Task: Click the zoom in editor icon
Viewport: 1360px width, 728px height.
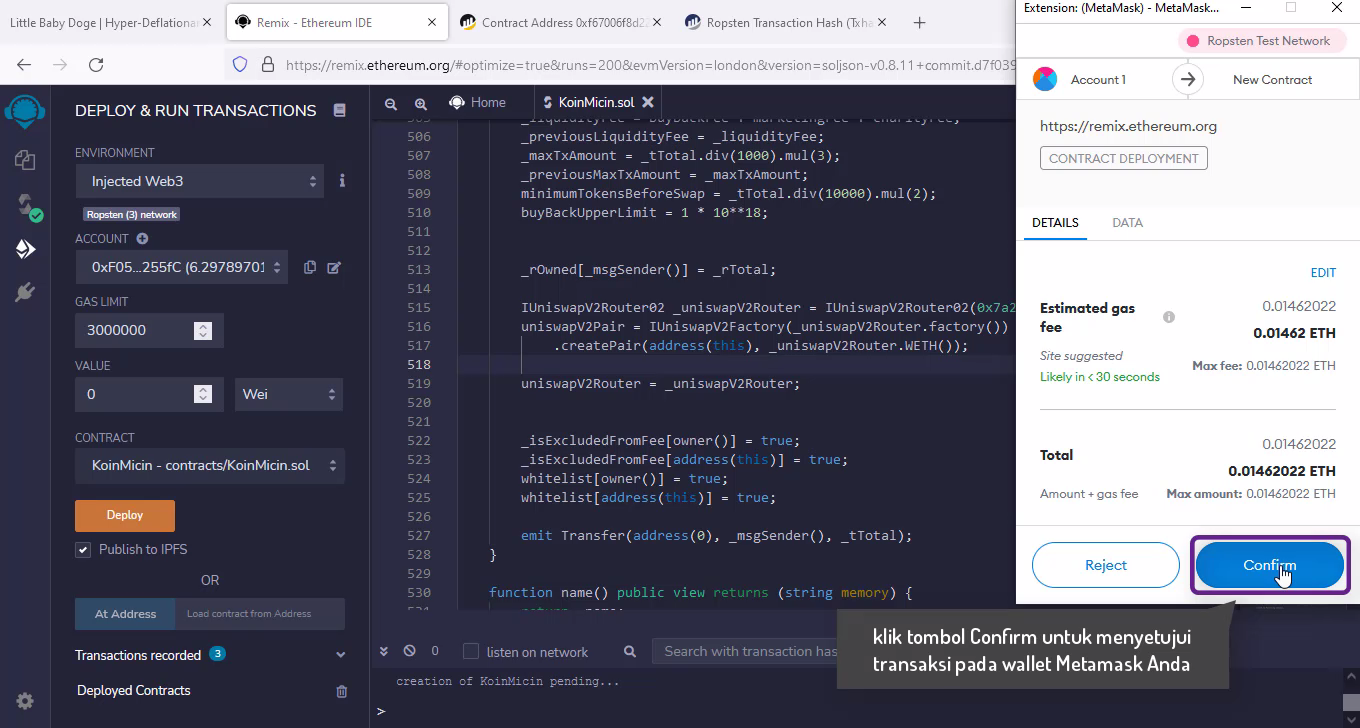Action: point(421,103)
